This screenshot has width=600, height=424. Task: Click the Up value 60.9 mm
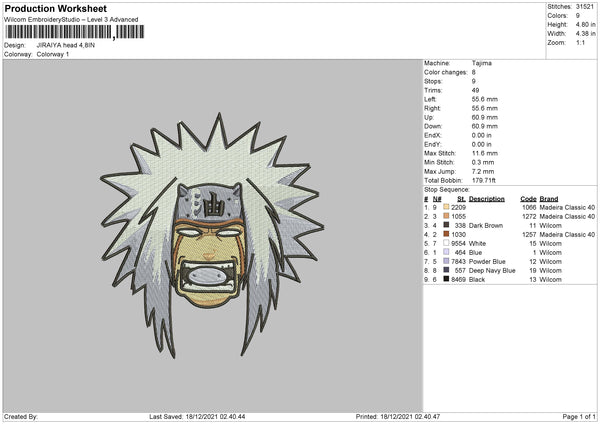tap(485, 117)
